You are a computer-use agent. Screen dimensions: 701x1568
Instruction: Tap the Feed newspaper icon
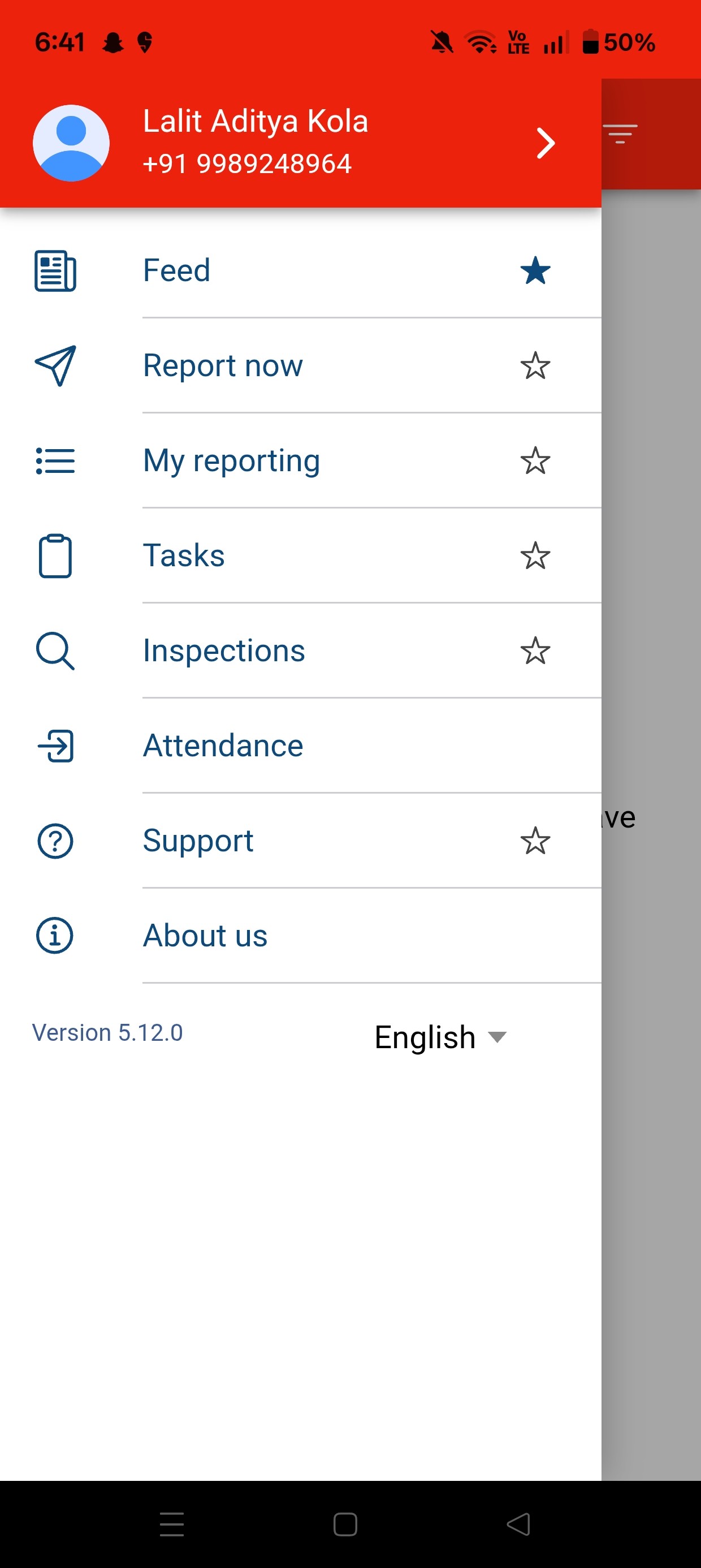click(x=55, y=271)
